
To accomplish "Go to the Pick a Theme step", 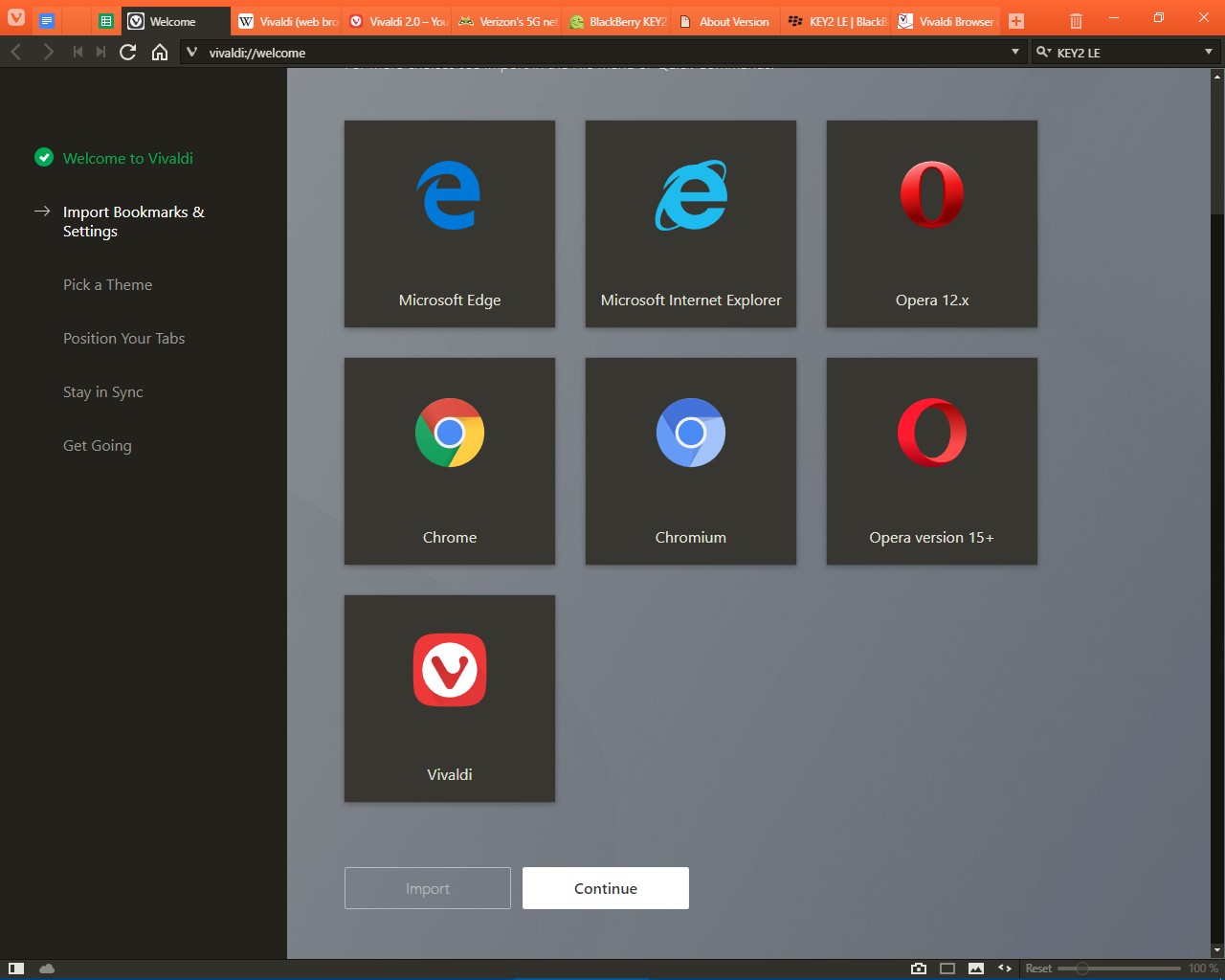I will click(107, 284).
